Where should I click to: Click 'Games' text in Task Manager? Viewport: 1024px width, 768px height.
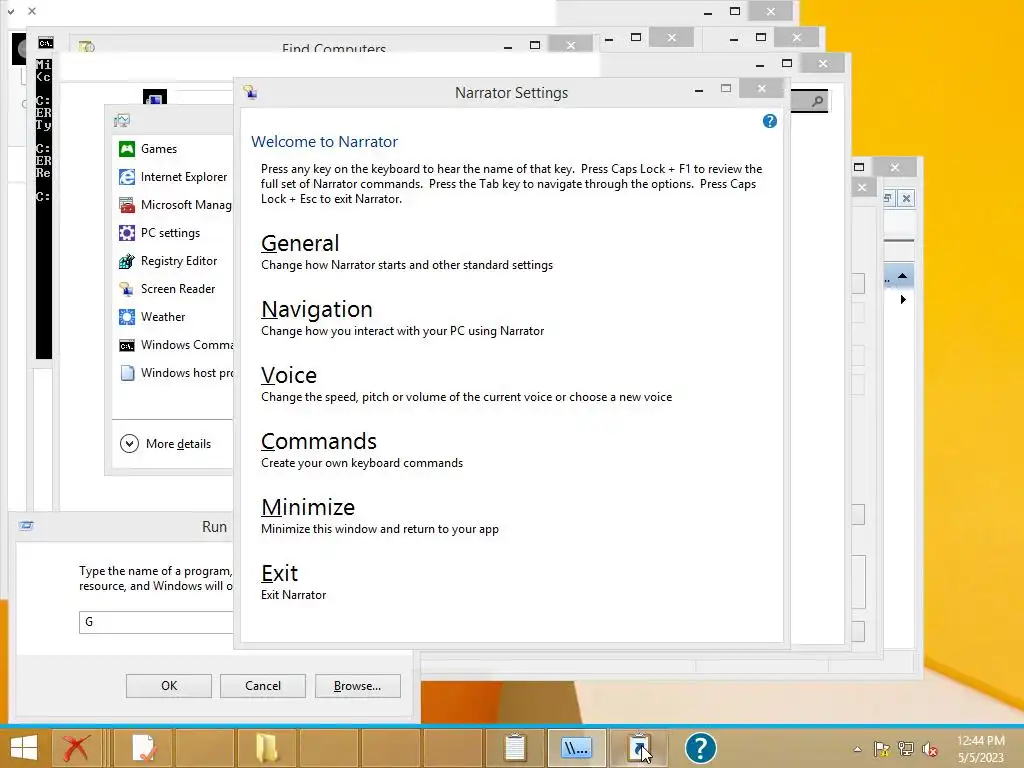(x=159, y=149)
